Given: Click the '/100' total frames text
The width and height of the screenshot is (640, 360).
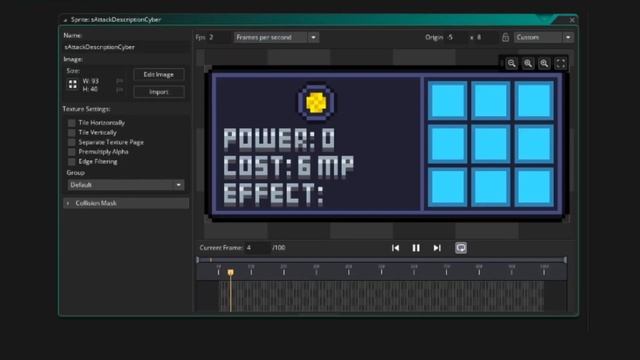Looking at the screenshot, I should pos(279,248).
